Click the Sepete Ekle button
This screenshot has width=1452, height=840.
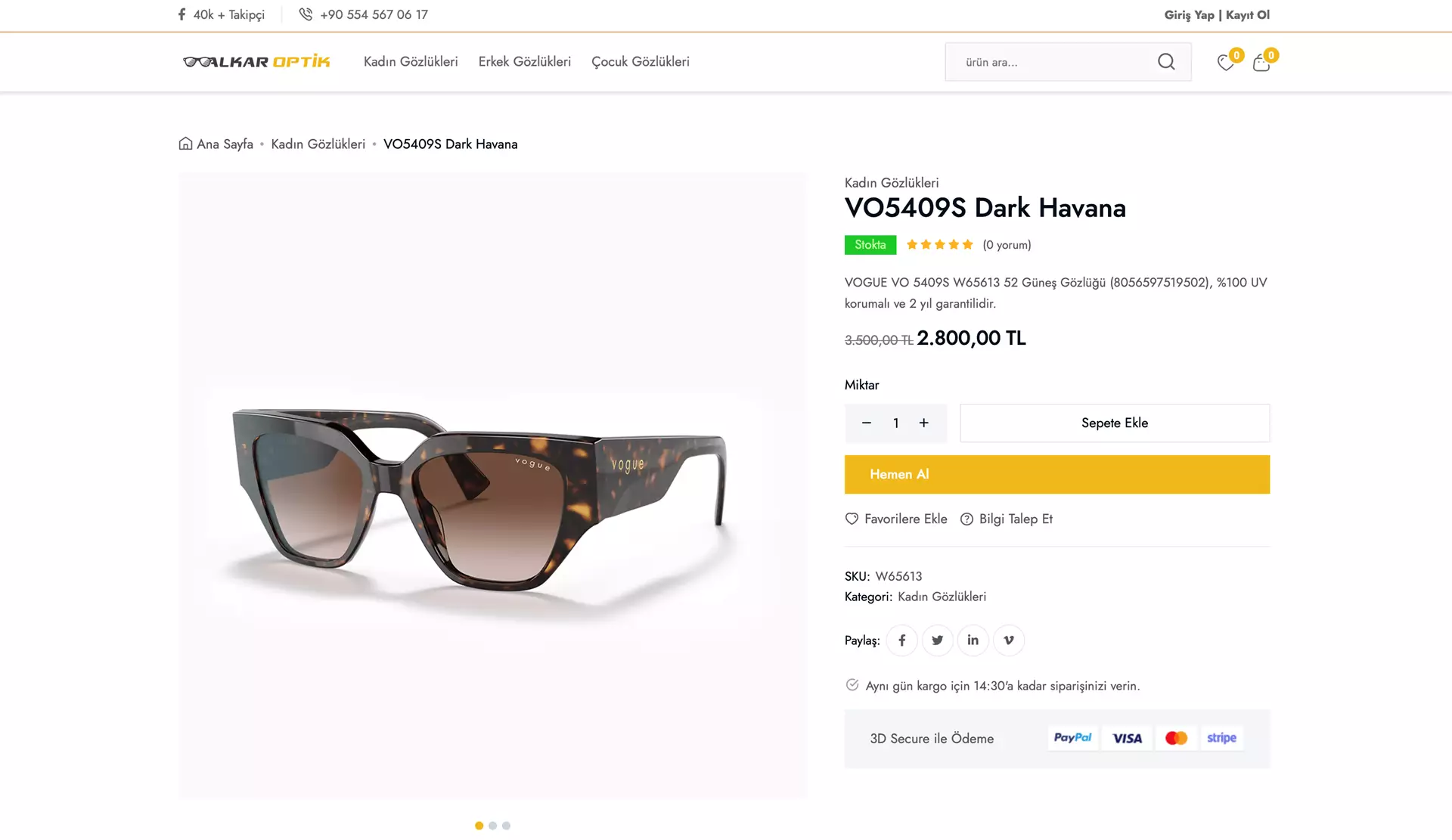click(1115, 423)
